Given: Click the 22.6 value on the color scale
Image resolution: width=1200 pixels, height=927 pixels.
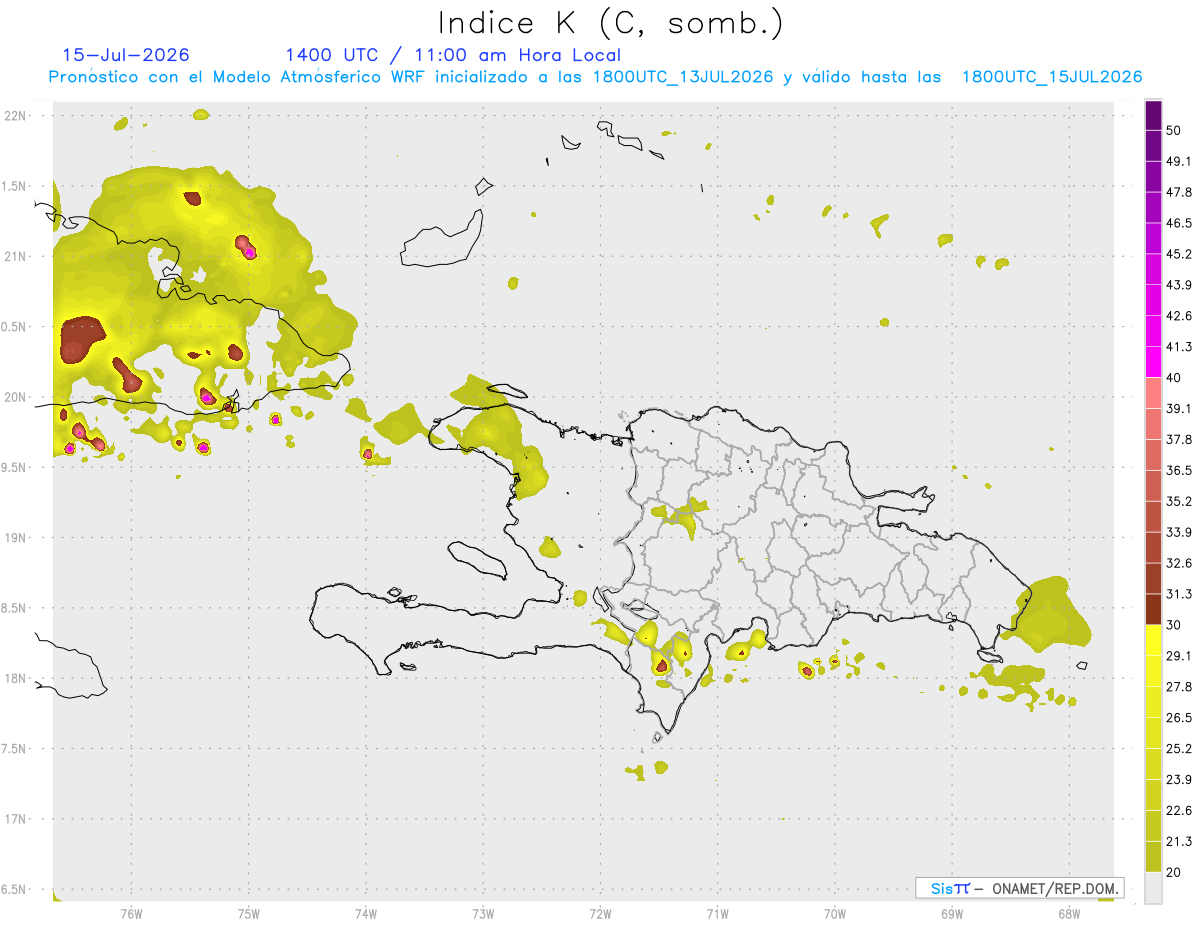Looking at the screenshot, I should tap(1179, 811).
